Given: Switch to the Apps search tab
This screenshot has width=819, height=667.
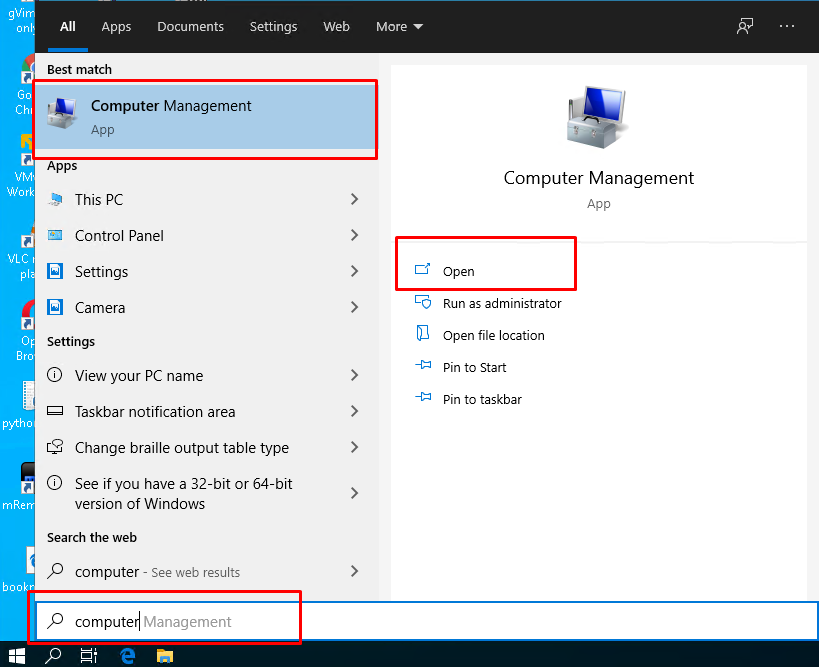Looking at the screenshot, I should point(116,27).
